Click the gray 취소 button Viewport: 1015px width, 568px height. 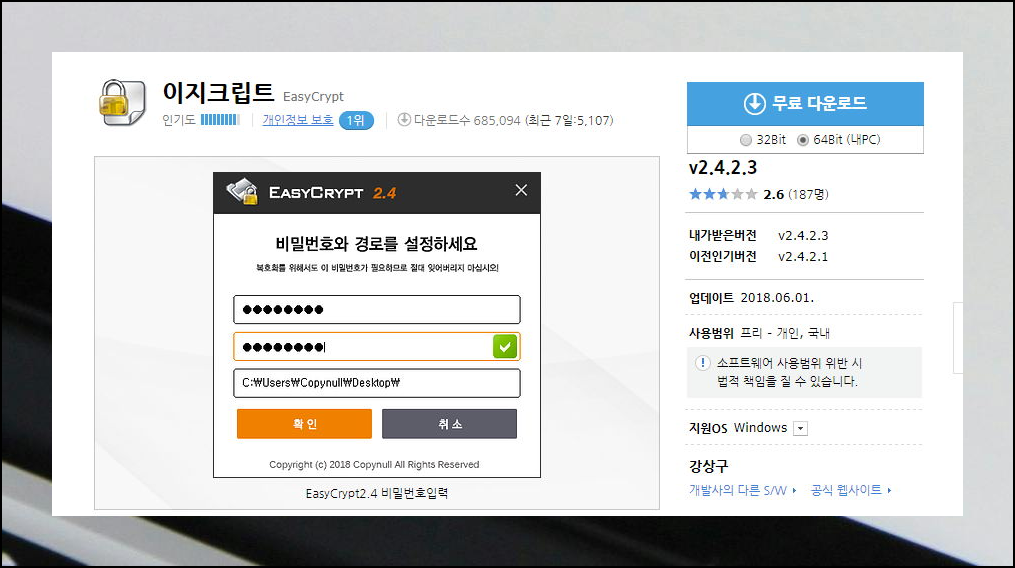point(449,424)
